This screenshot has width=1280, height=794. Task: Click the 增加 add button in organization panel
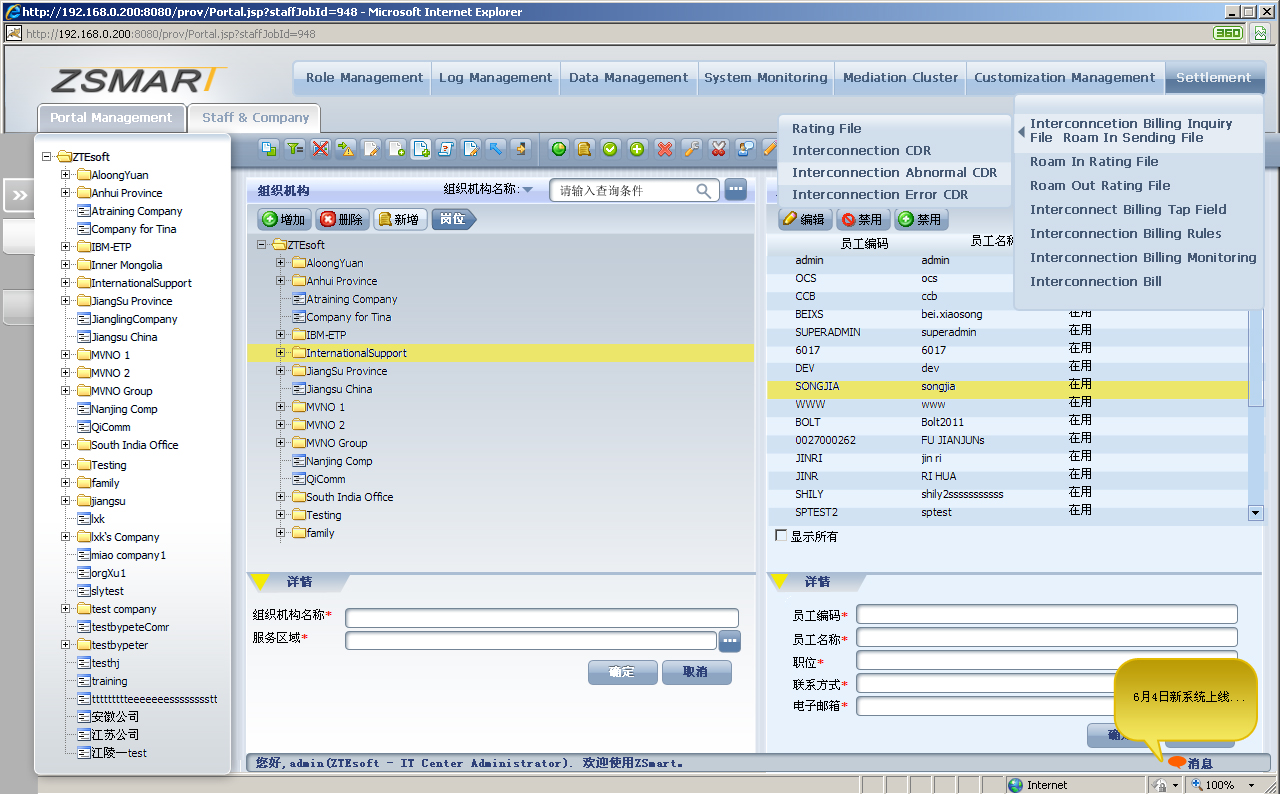click(284, 219)
